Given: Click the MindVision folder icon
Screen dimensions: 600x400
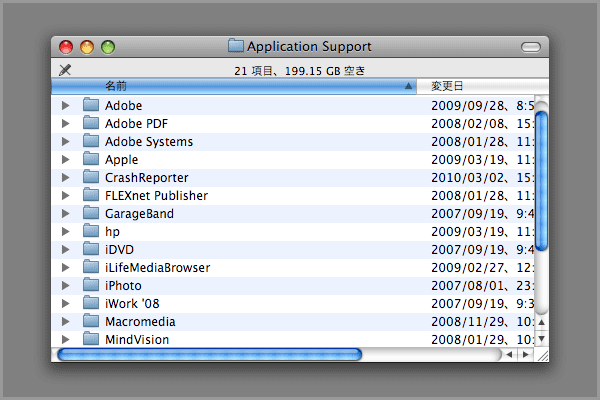Looking at the screenshot, I should [91, 338].
